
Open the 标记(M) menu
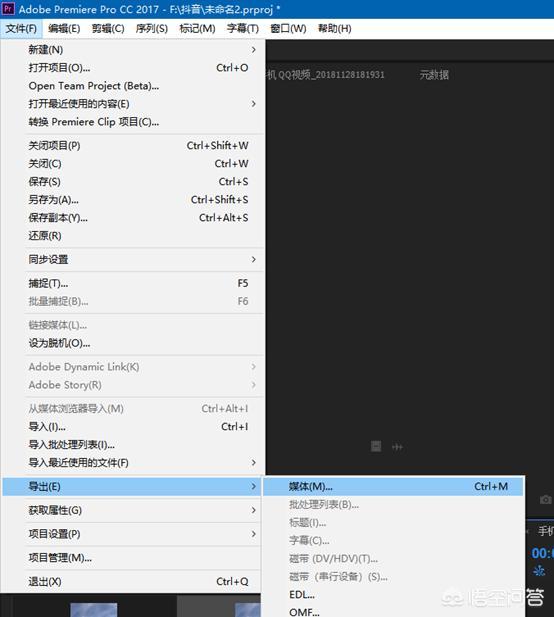197,29
